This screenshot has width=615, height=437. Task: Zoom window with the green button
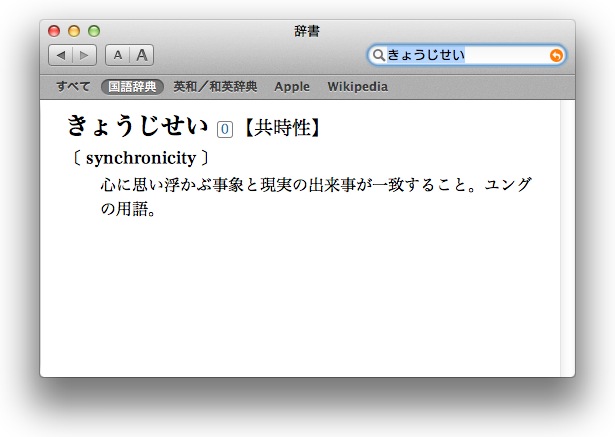tap(93, 32)
